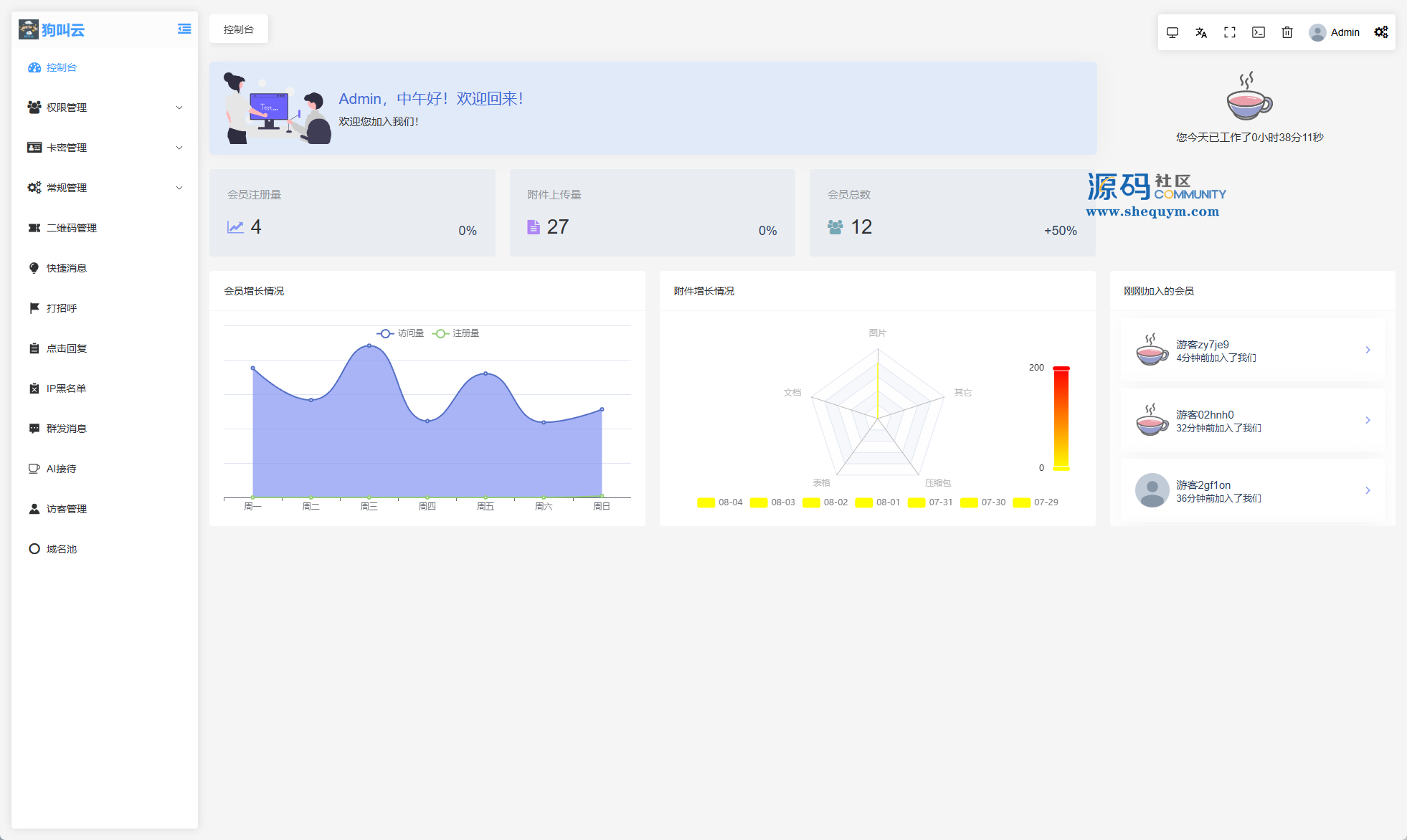Open member 游客zy7je9 entry
The image size is (1407, 840).
1252,350
